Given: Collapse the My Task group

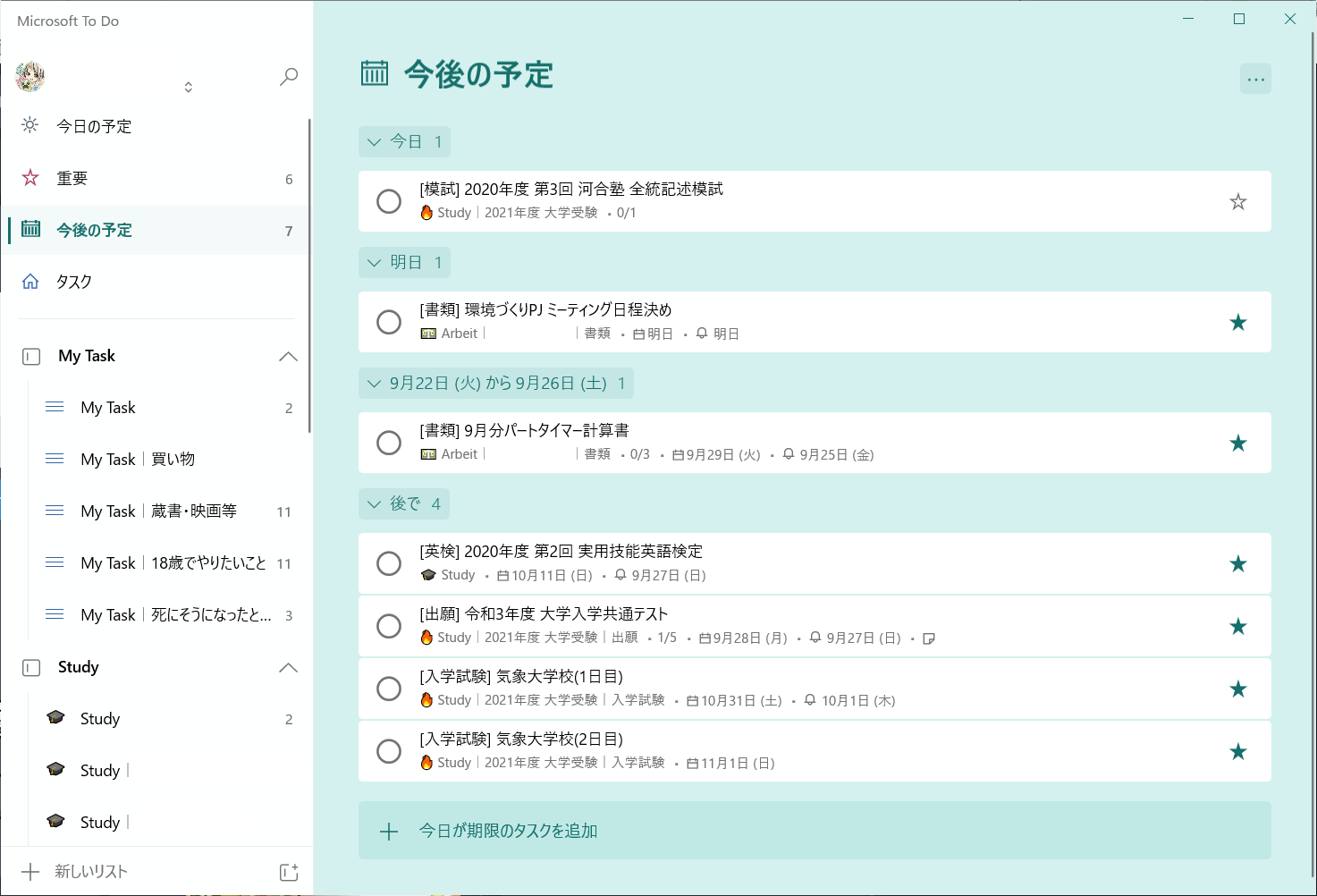Looking at the screenshot, I should click(x=288, y=357).
